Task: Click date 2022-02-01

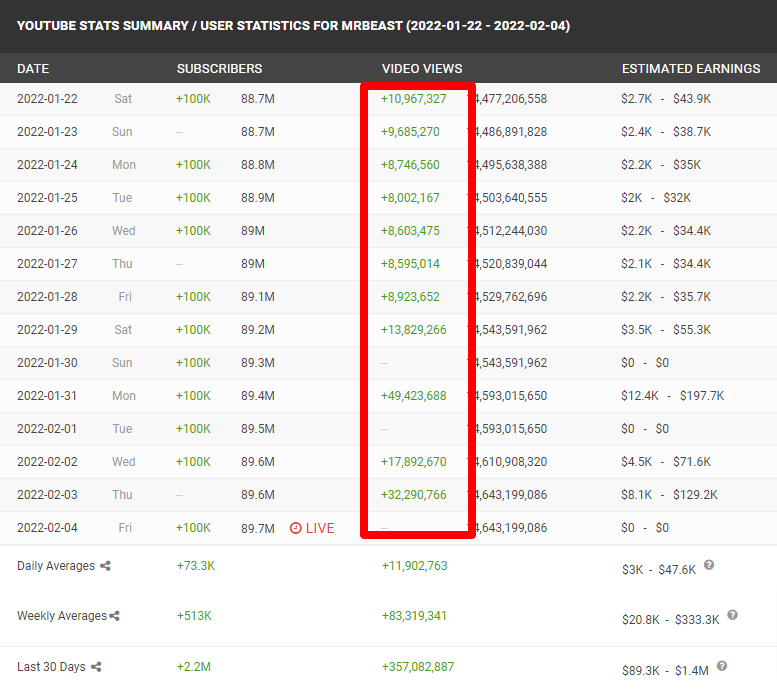Action: [47, 428]
